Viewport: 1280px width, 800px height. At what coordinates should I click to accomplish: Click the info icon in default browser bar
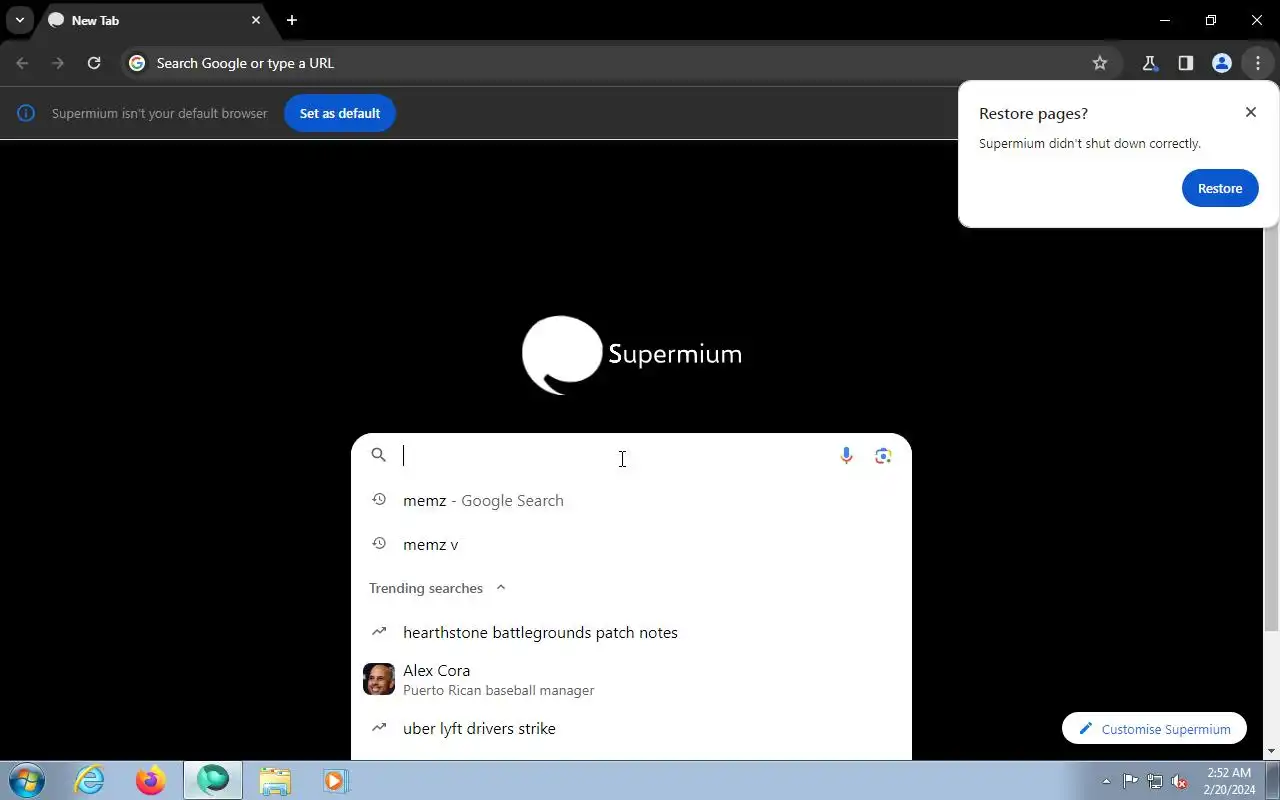pyautogui.click(x=26, y=113)
